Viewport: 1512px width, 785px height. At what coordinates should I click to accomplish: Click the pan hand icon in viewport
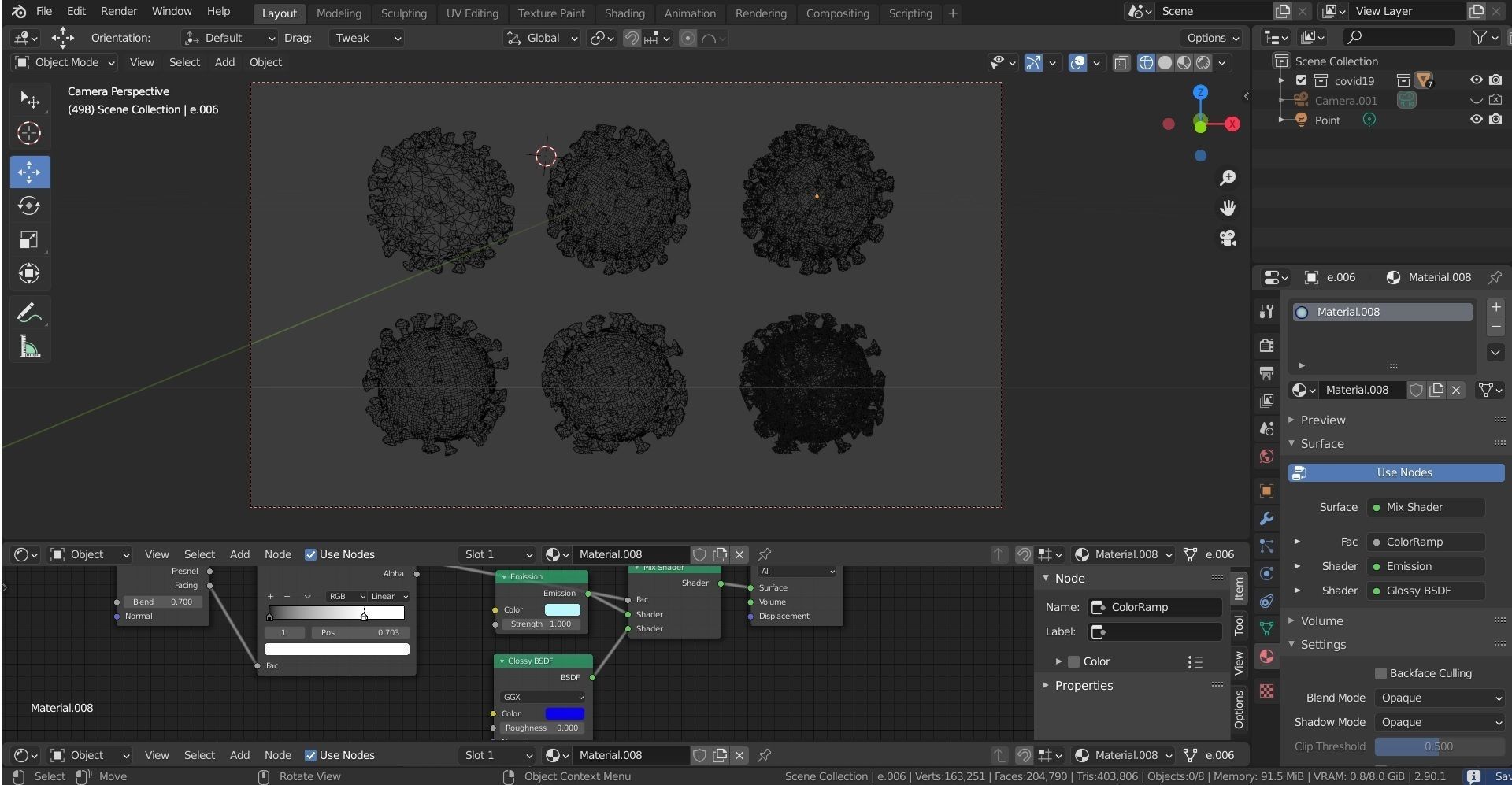tap(1227, 208)
